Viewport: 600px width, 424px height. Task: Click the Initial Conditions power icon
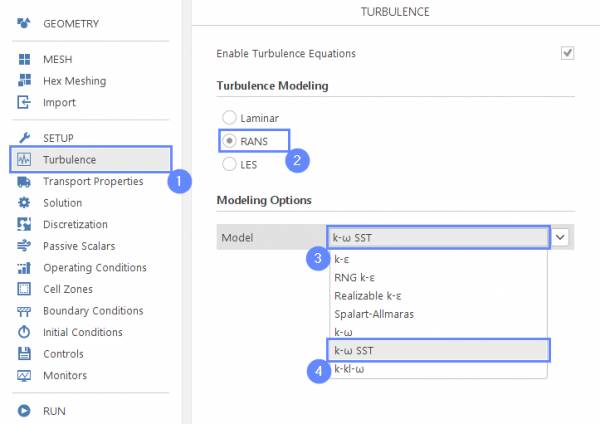click(24, 332)
